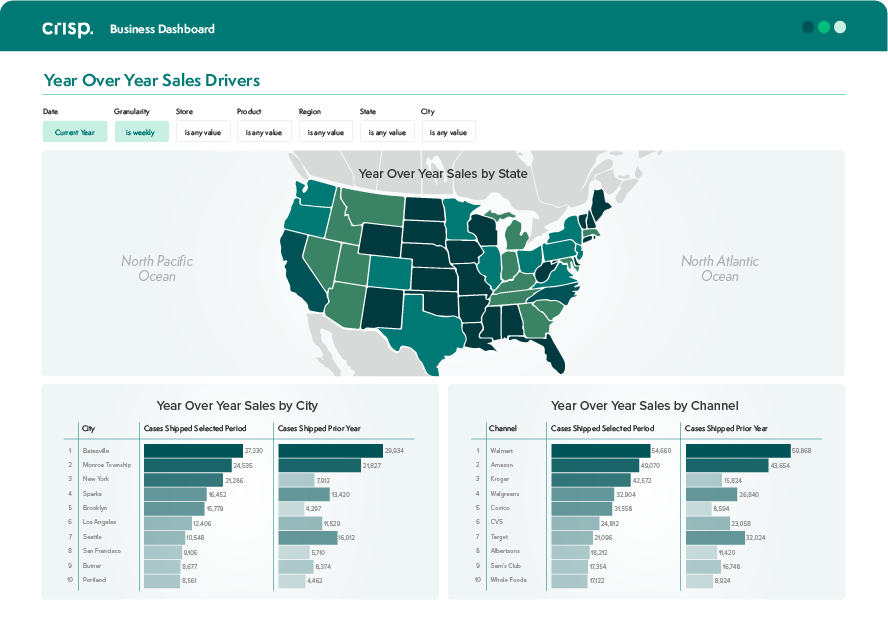
Task: Click the Business Dashboard title
Action: [x=163, y=29]
